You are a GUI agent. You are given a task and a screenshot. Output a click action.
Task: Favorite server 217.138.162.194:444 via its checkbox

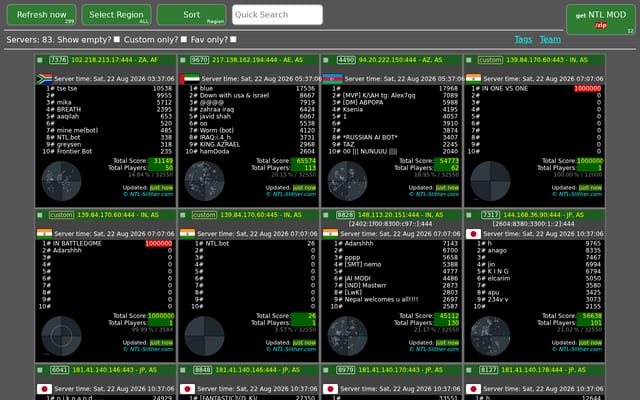182,60
